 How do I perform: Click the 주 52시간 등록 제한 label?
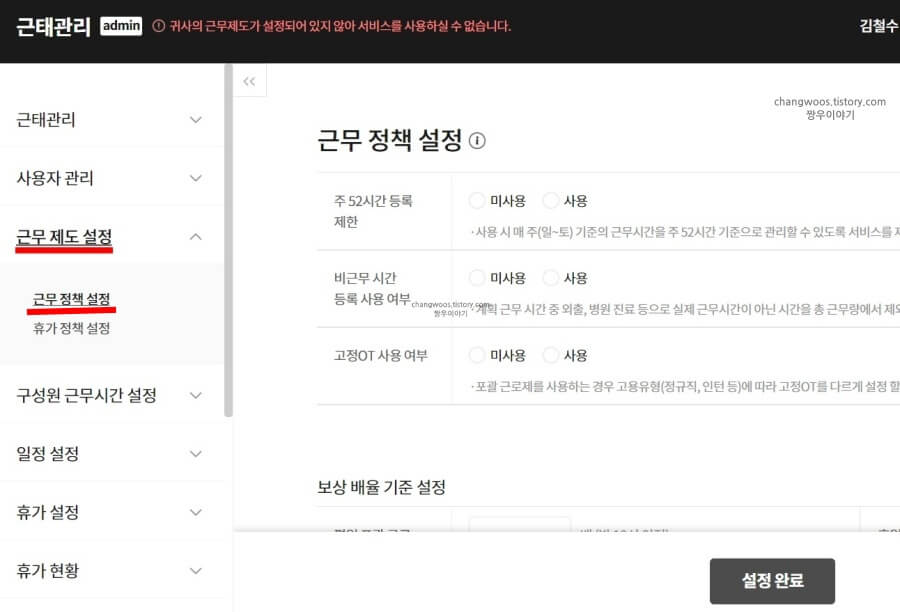coord(373,211)
